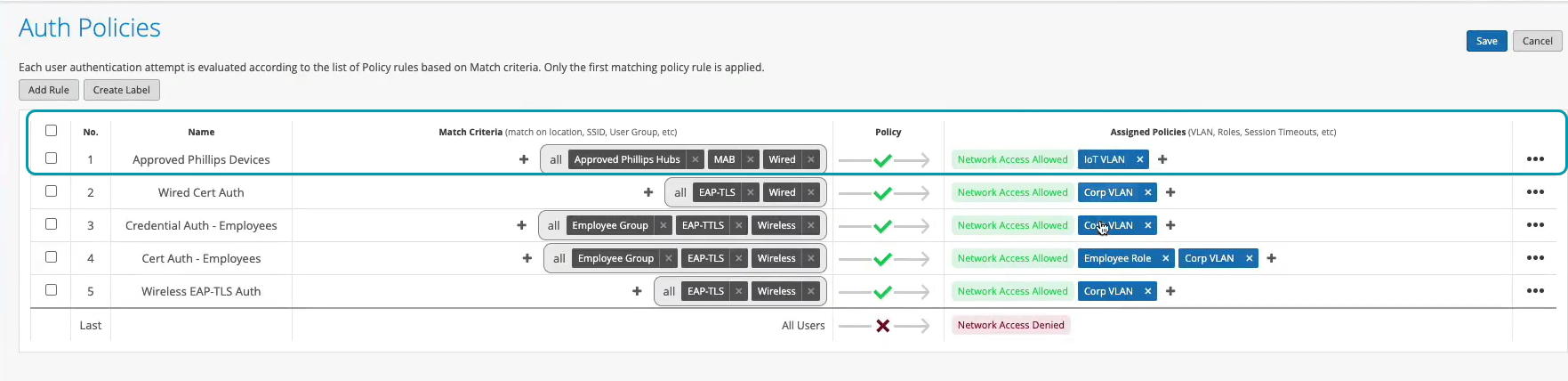This screenshot has height=381, width=1568.
Task: Click the denied X icon on Last rule
Action: pyautogui.click(x=882, y=326)
